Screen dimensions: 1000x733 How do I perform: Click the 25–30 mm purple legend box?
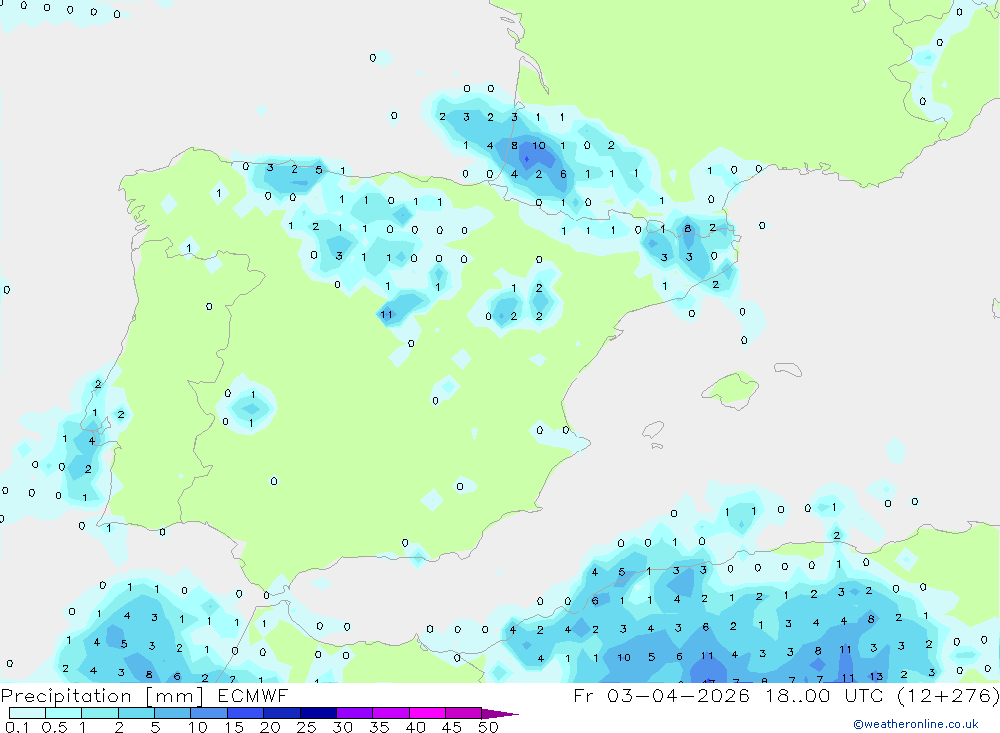click(x=318, y=713)
